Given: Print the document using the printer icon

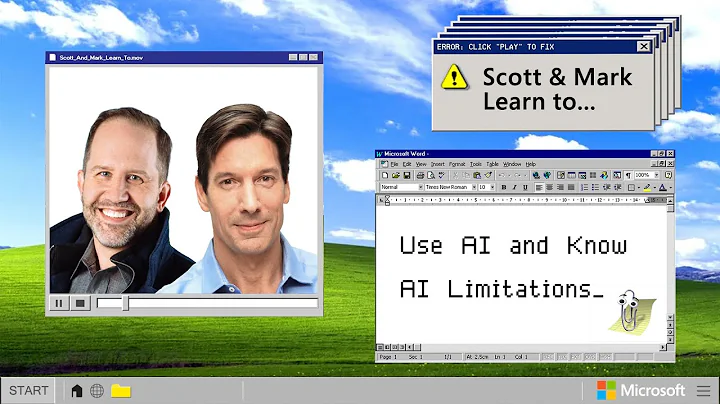Looking at the screenshot, I should click(x=420, y=175).
